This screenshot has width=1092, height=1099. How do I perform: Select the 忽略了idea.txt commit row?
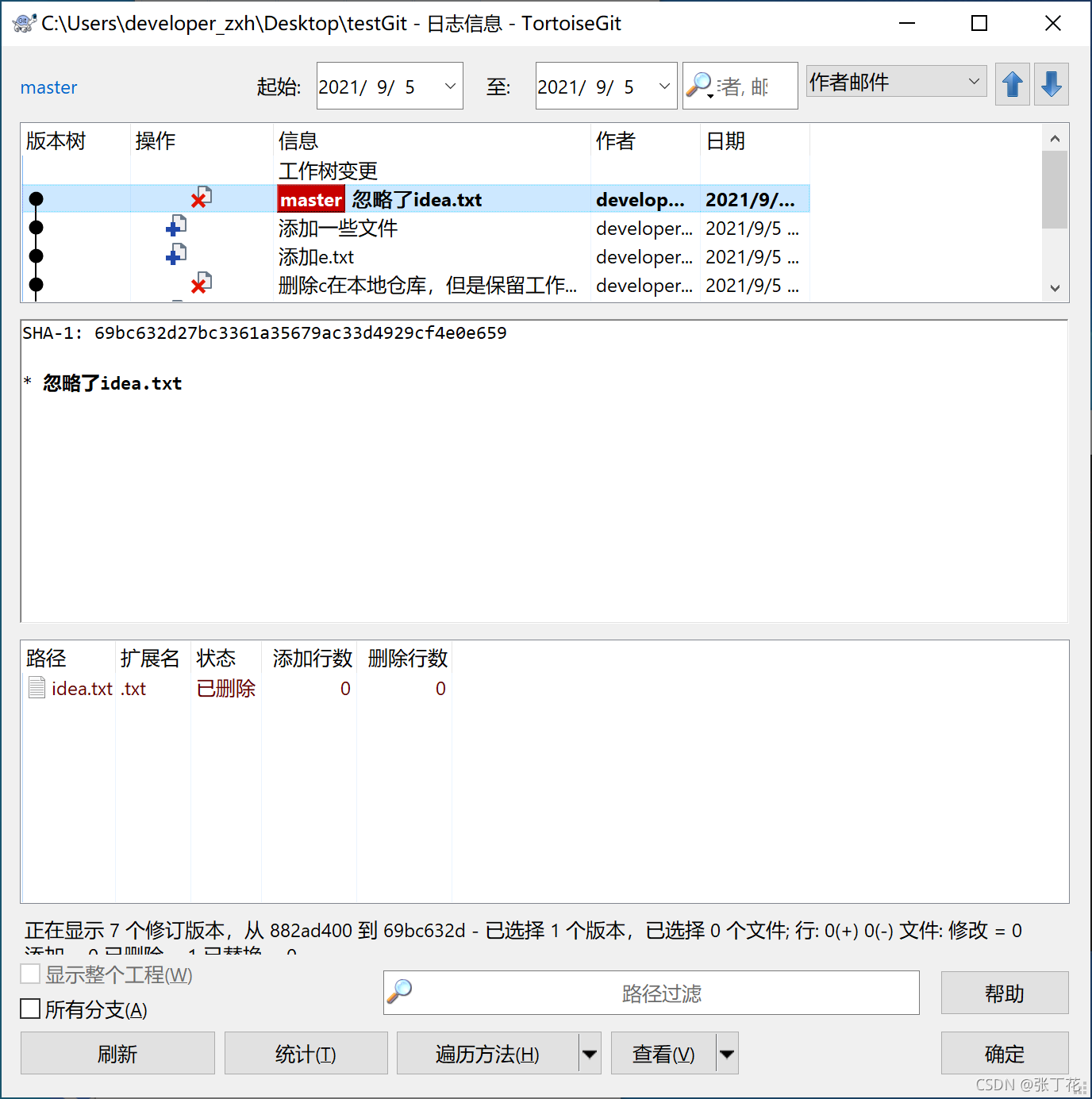click(416, 198)
